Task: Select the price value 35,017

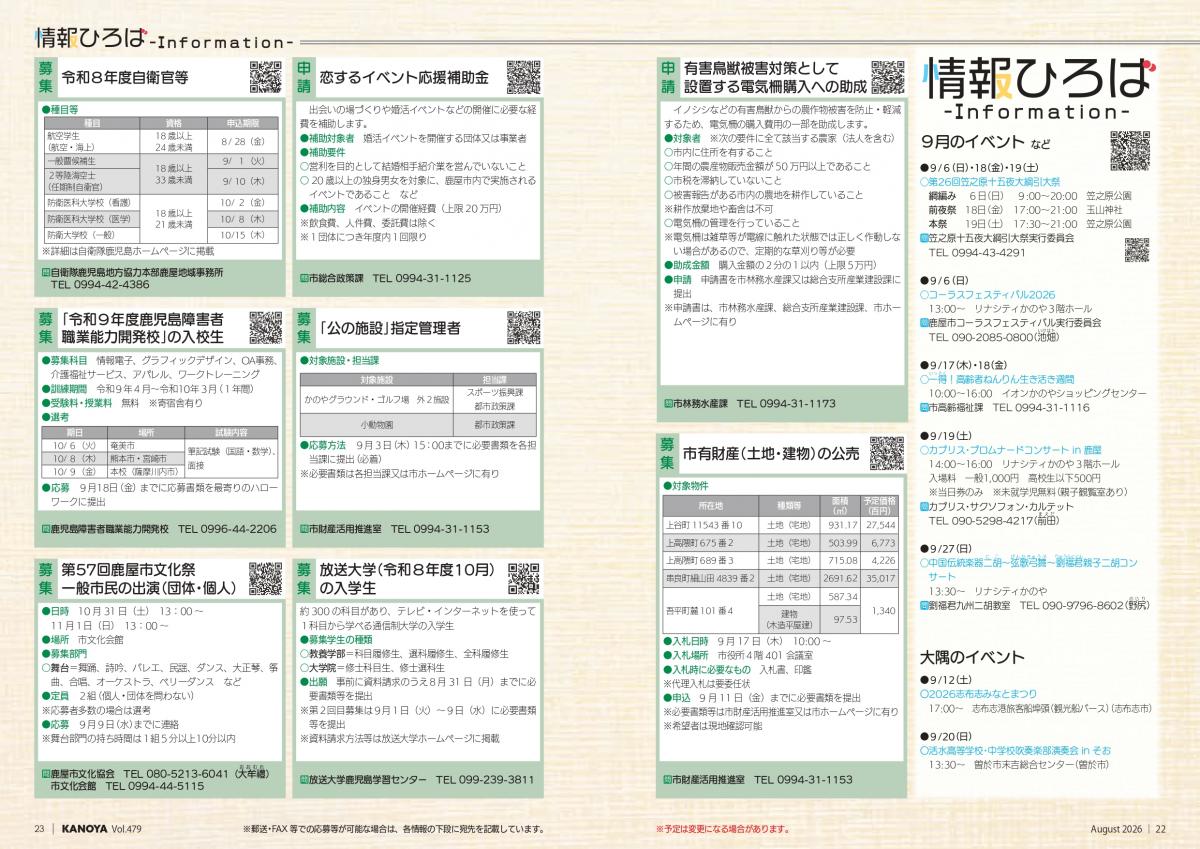Action: pos(881,578)
